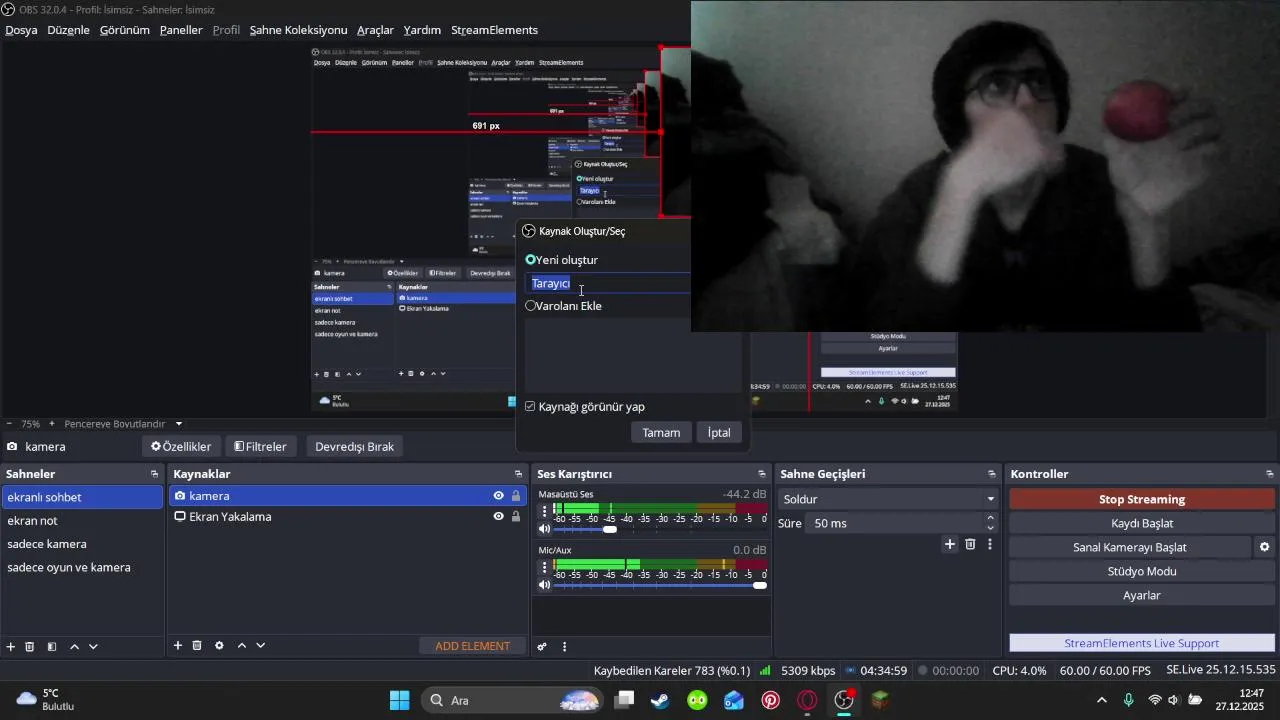Open Minecraft icon in taskbar
The image size is (1280, 720).
[x=880, y=700]
